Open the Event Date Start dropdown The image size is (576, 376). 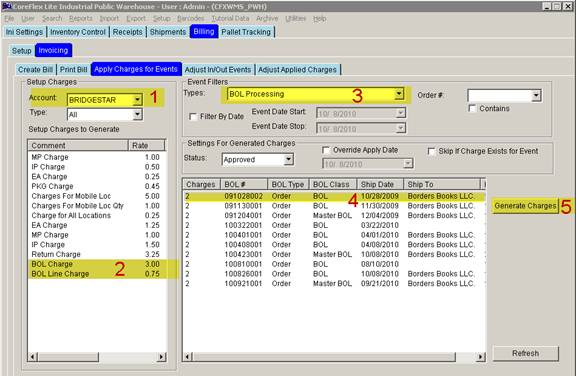tap(401, 113)
